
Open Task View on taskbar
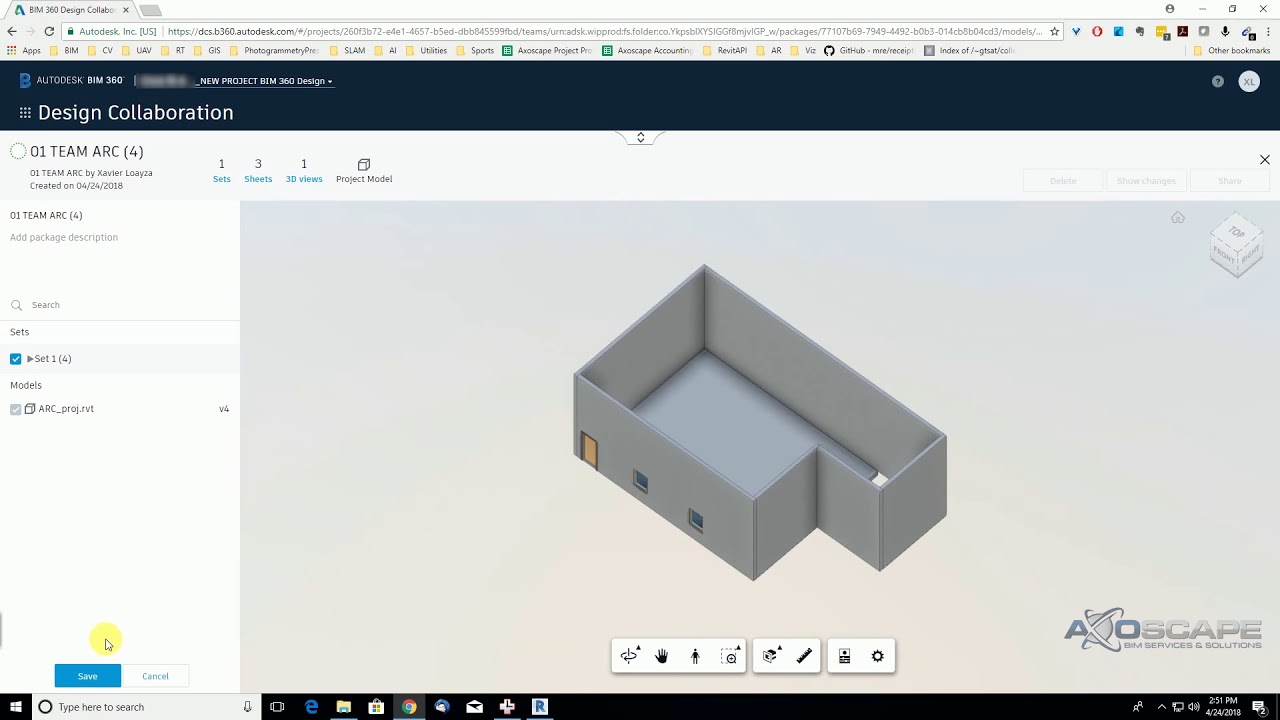tap(277, 707)
